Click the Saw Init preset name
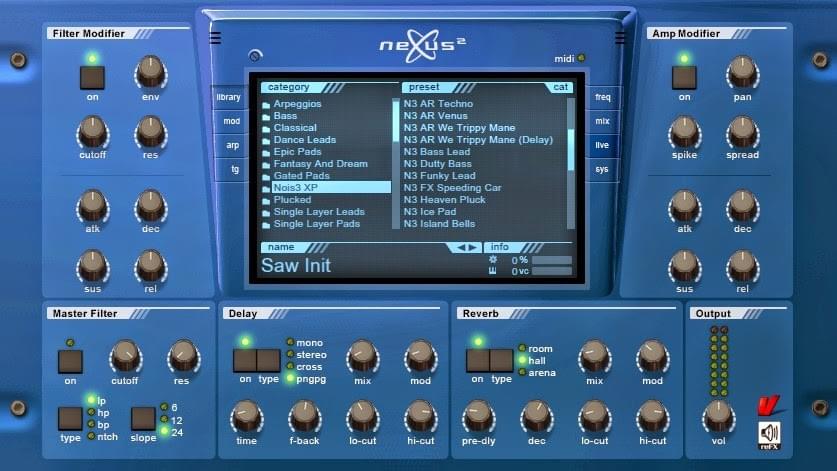837x471 pixels. [296, 265]
